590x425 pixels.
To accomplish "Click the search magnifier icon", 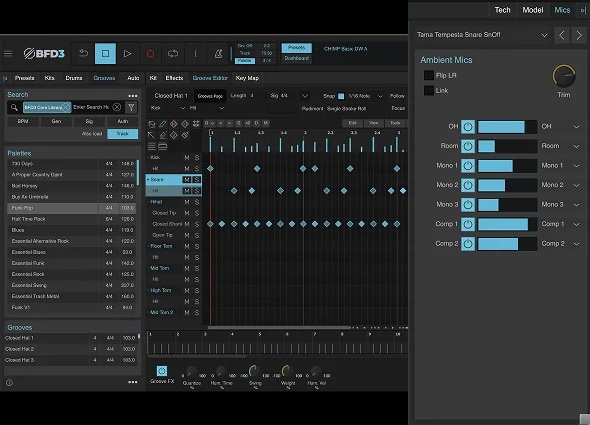I will click(x=14, y=108).
